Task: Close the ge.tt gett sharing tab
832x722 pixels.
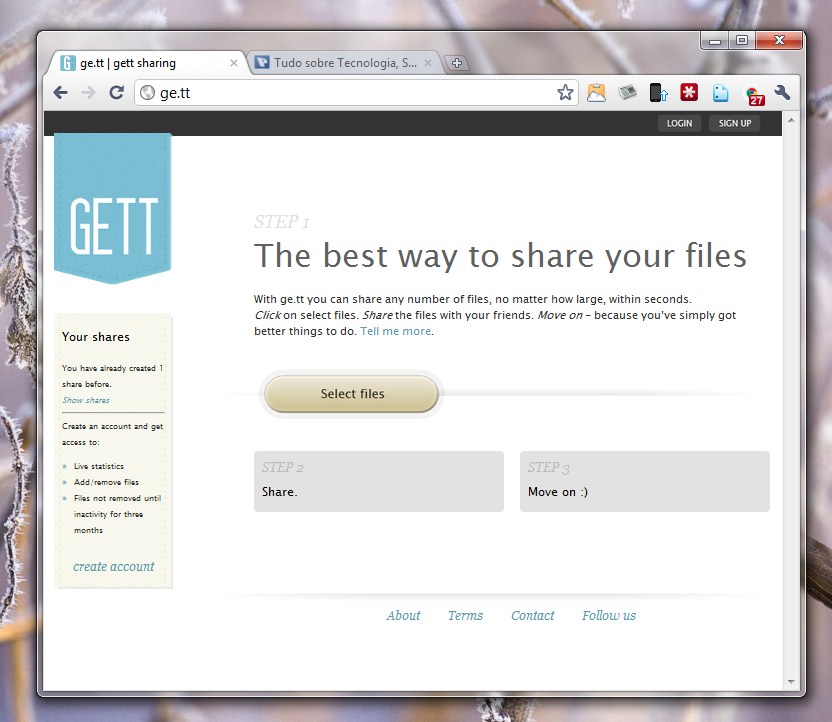Action: (x=233, y=63)
